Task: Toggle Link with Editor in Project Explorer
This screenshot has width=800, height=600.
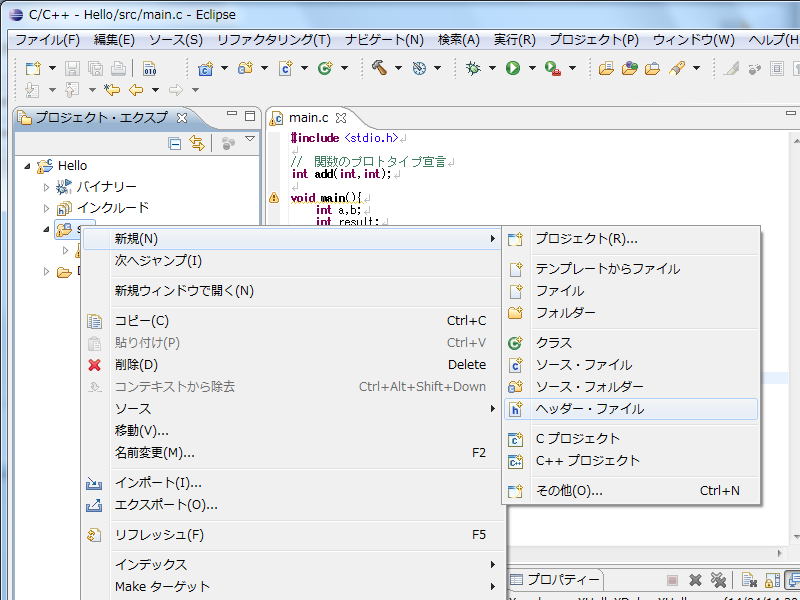Action: [x=197, y=144]
